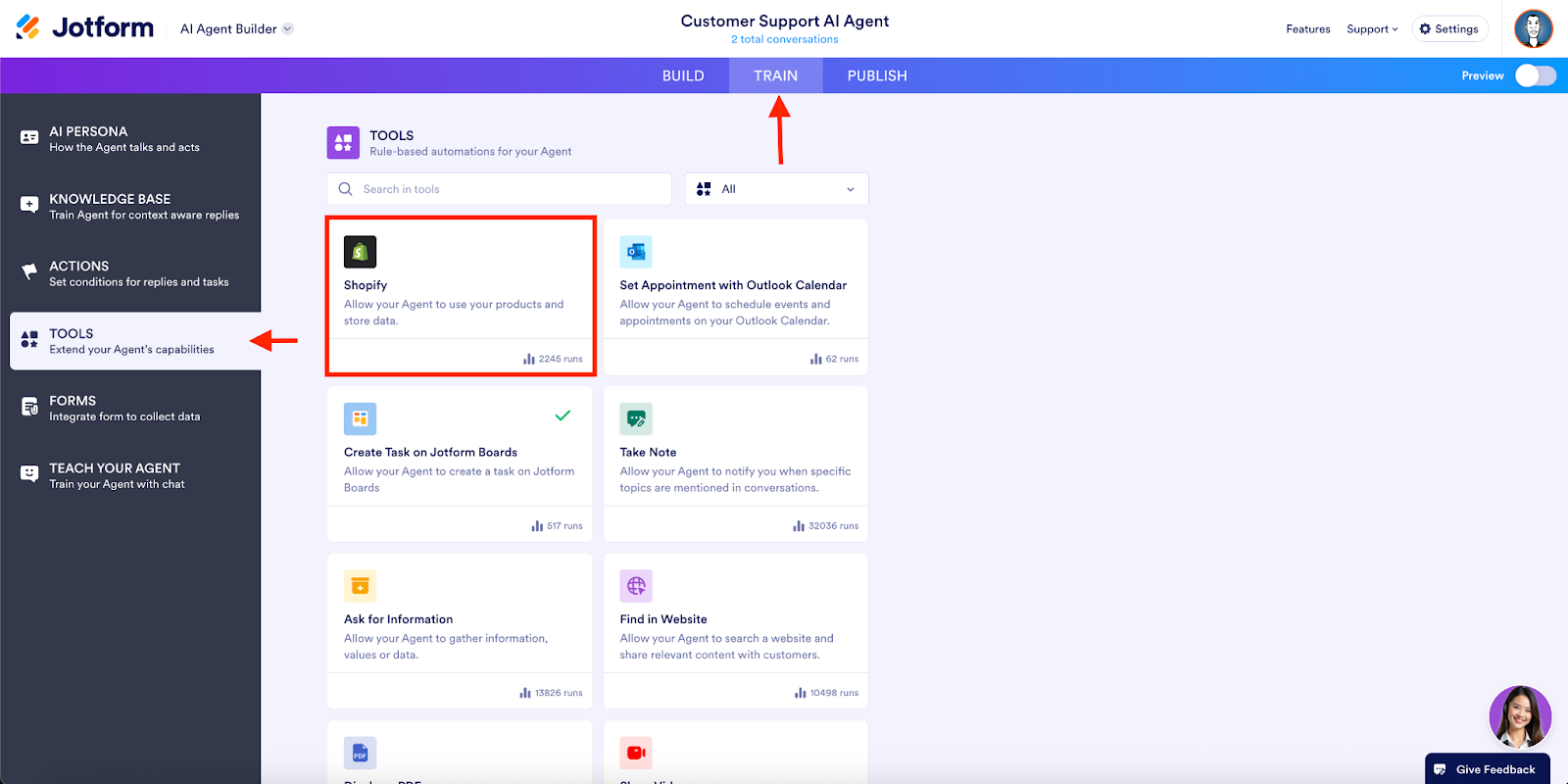Image resolution: width=1568 pixels, height=784 pixels.
Task: Click the Shopify tool icon
Action: pos(360,252)
